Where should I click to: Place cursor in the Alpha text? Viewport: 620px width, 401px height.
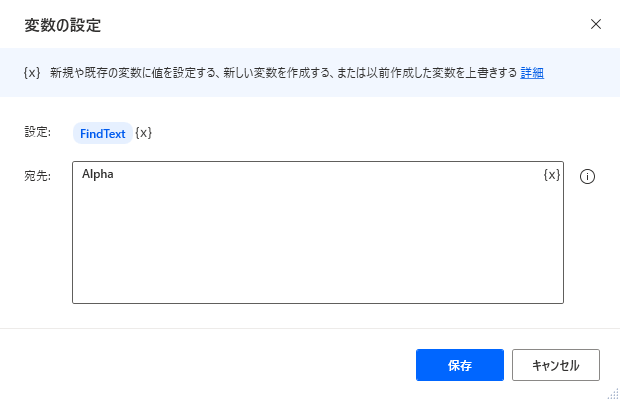[x=98, y=174]
